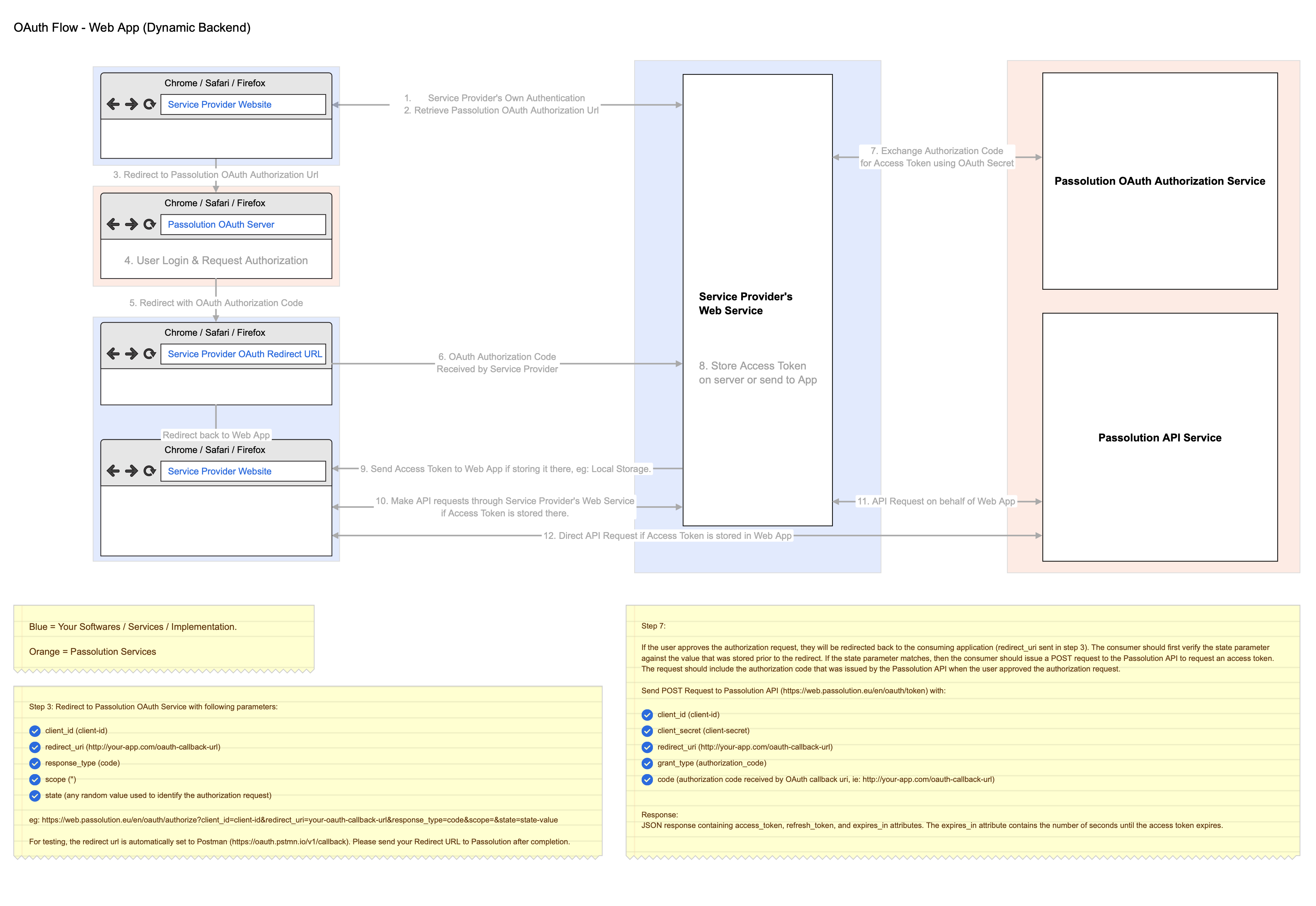Click checkmark beside 'scope (")'

point(35,780)
